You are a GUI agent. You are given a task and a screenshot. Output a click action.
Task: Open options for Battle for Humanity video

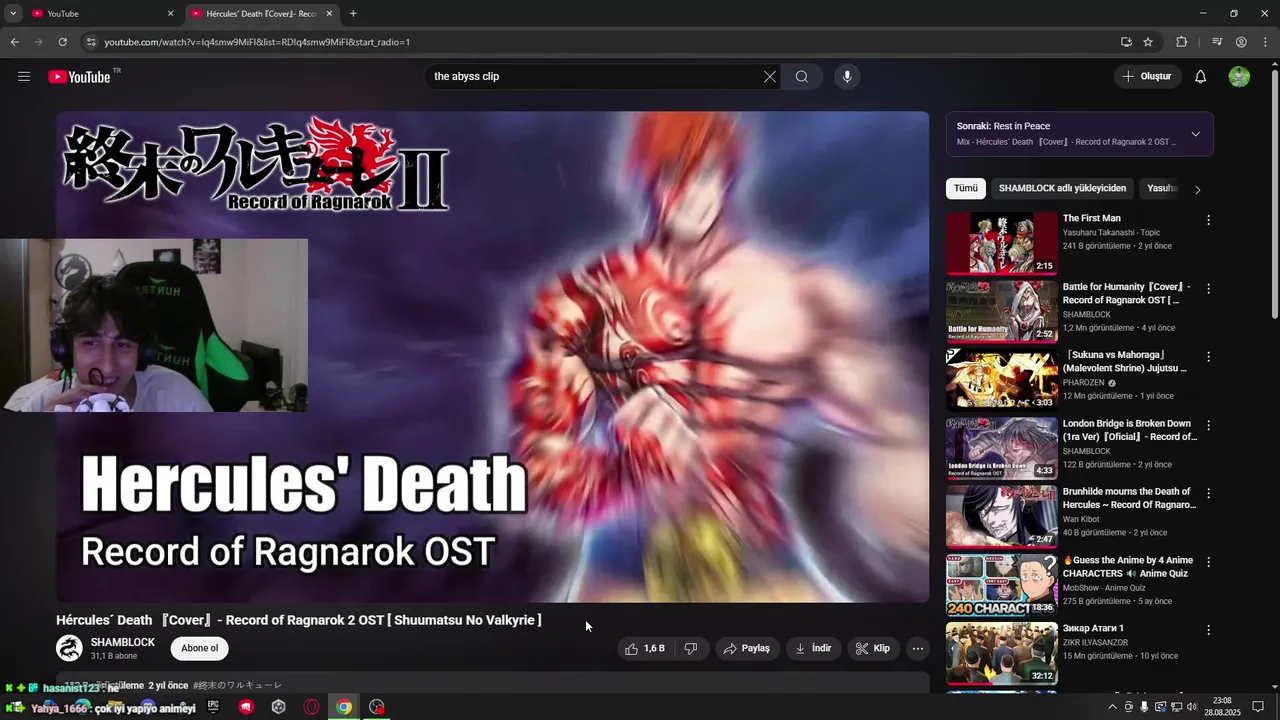1208,289
